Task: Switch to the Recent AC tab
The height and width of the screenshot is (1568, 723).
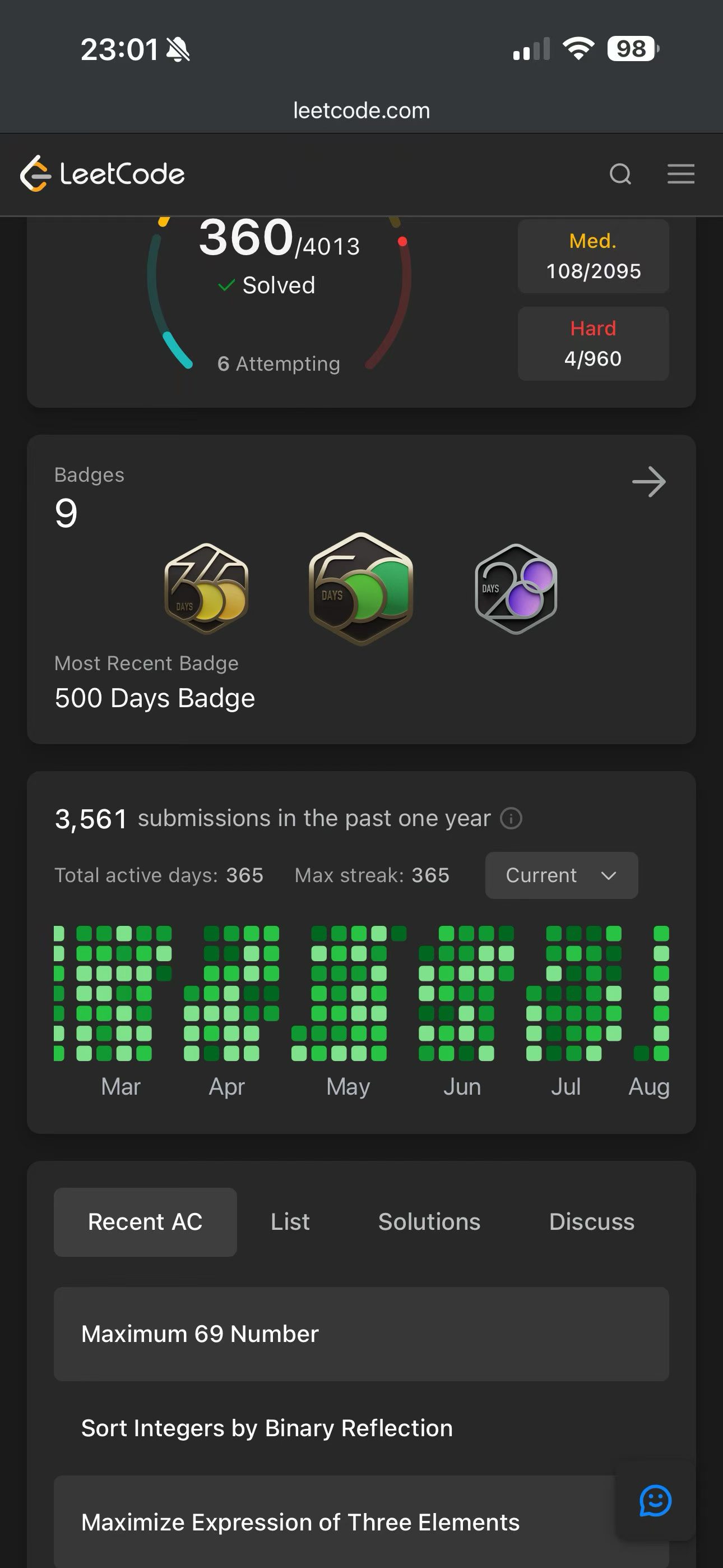Action: (x=145, y=1221)
